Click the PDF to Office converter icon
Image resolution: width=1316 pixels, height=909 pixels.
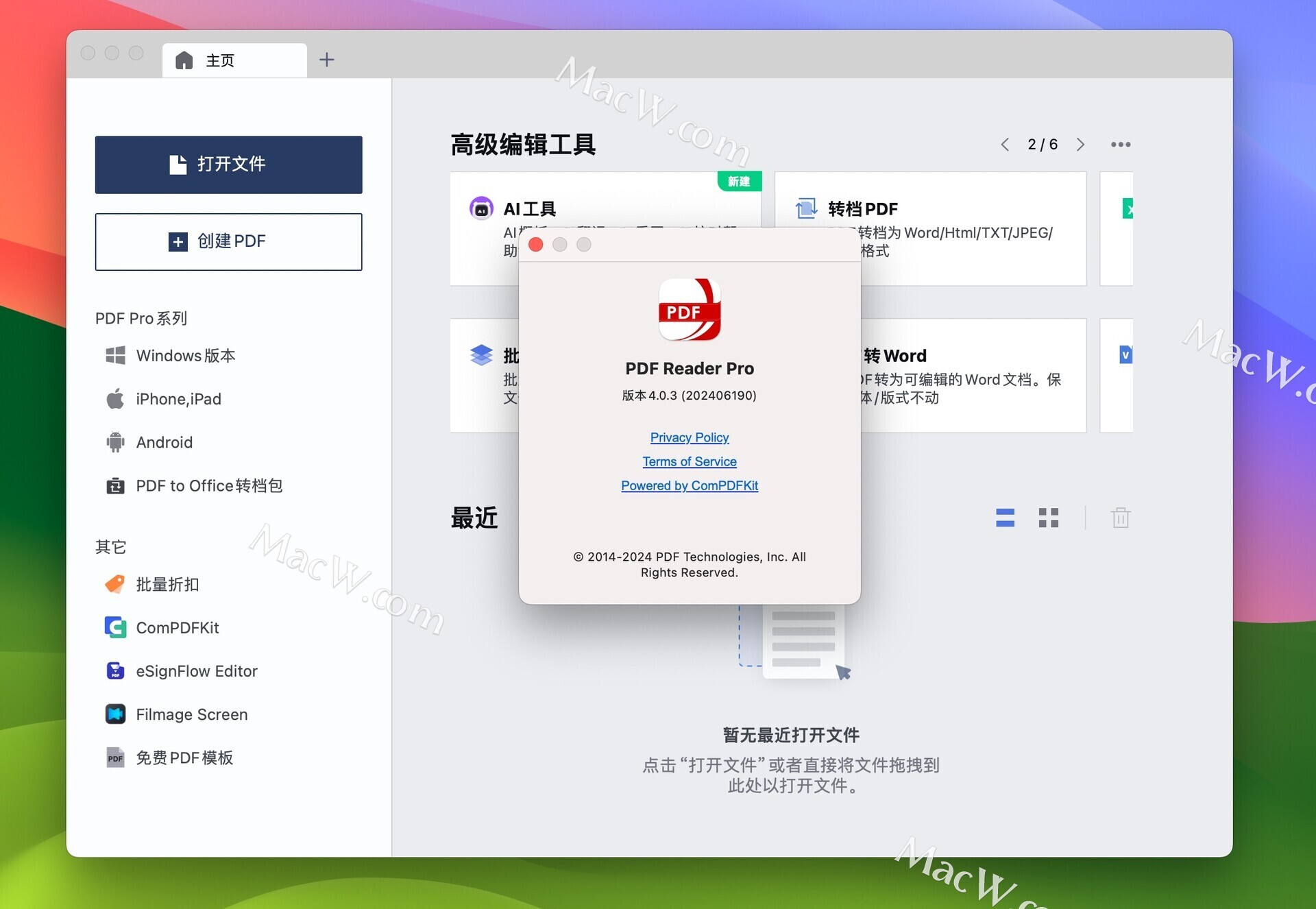(x=115, y=485)
